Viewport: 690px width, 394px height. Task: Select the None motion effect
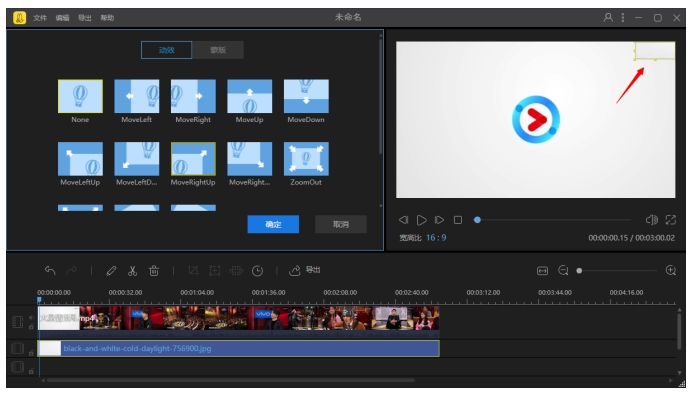(x=80, y=96)
